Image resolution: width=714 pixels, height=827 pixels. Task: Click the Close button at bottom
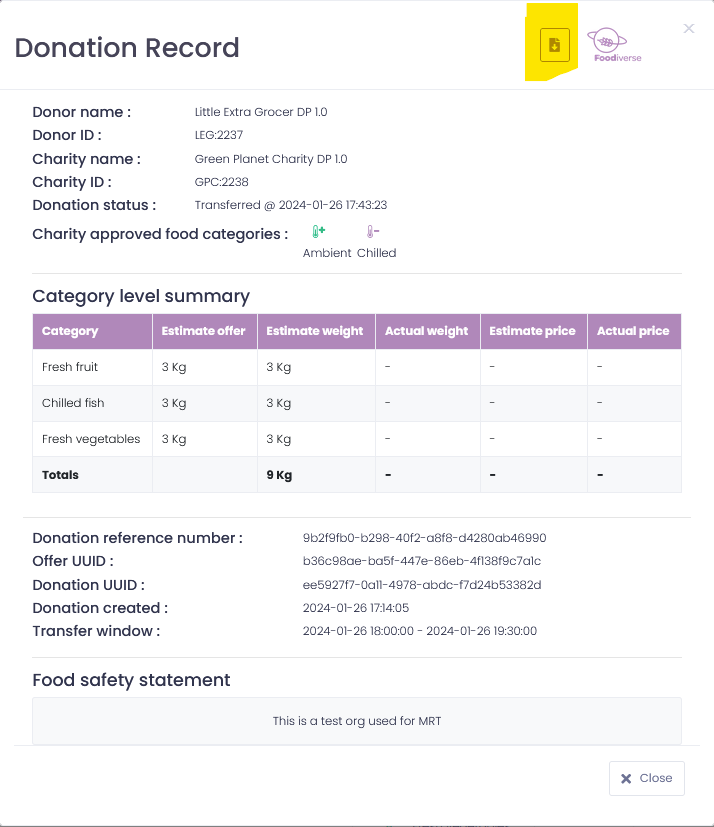(x=647, y=778)
